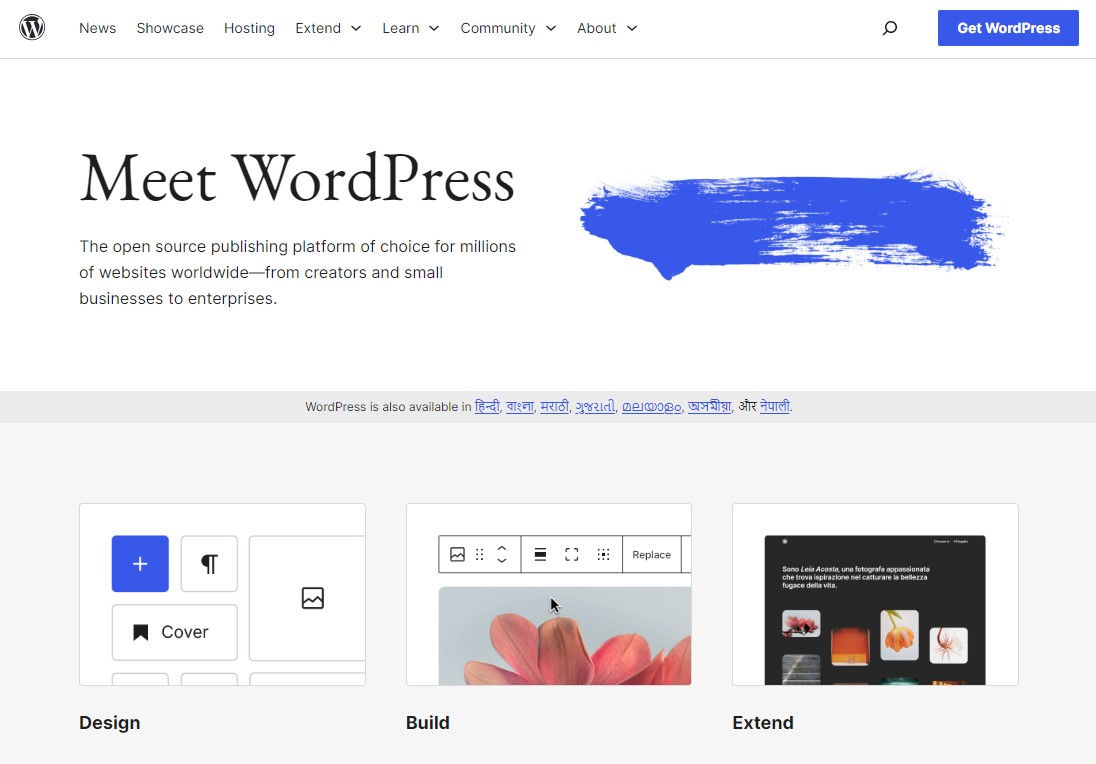Expand the Learn menu chevron
The image size is (1096, 764).
click(434, 29)
